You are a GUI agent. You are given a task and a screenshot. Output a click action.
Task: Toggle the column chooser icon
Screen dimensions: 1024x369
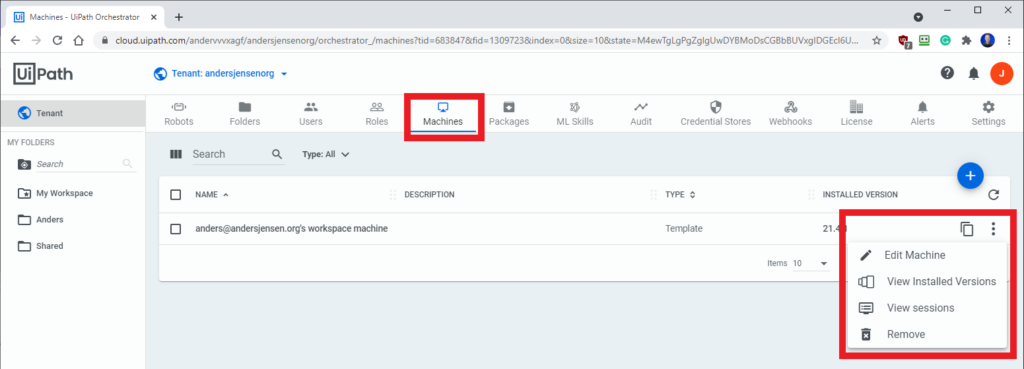pos(176,154)
